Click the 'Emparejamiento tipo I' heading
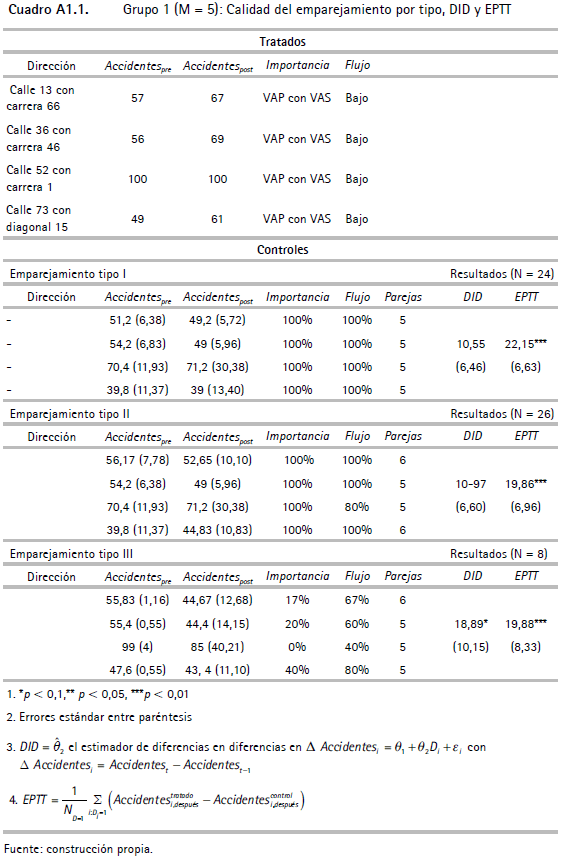 [68, 274]
